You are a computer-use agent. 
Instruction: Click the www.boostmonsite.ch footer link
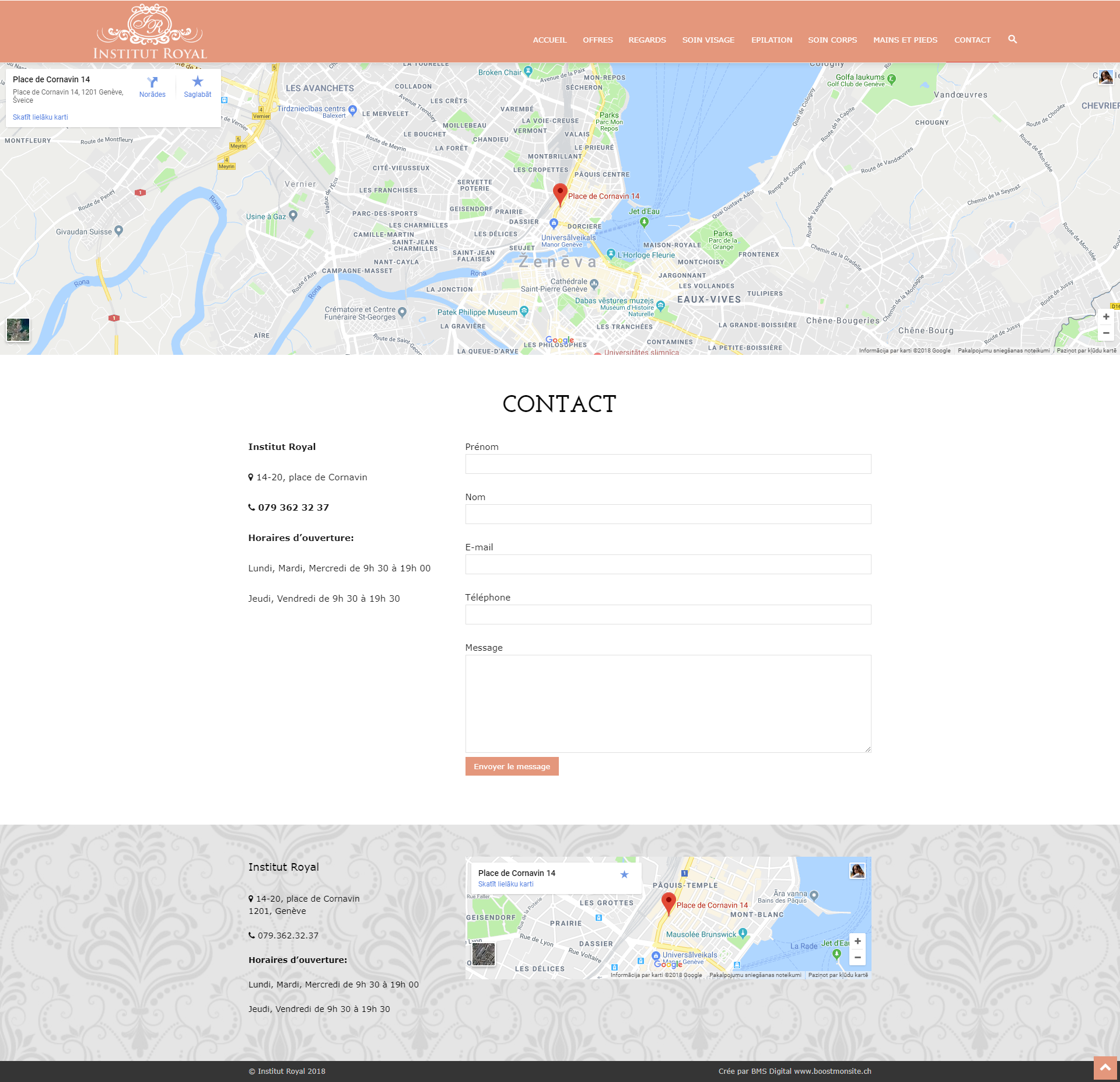click(832, 1071)
